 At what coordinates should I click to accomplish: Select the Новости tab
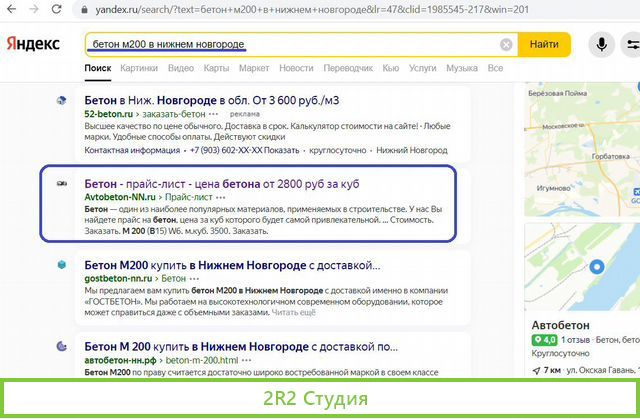(296, 68)
